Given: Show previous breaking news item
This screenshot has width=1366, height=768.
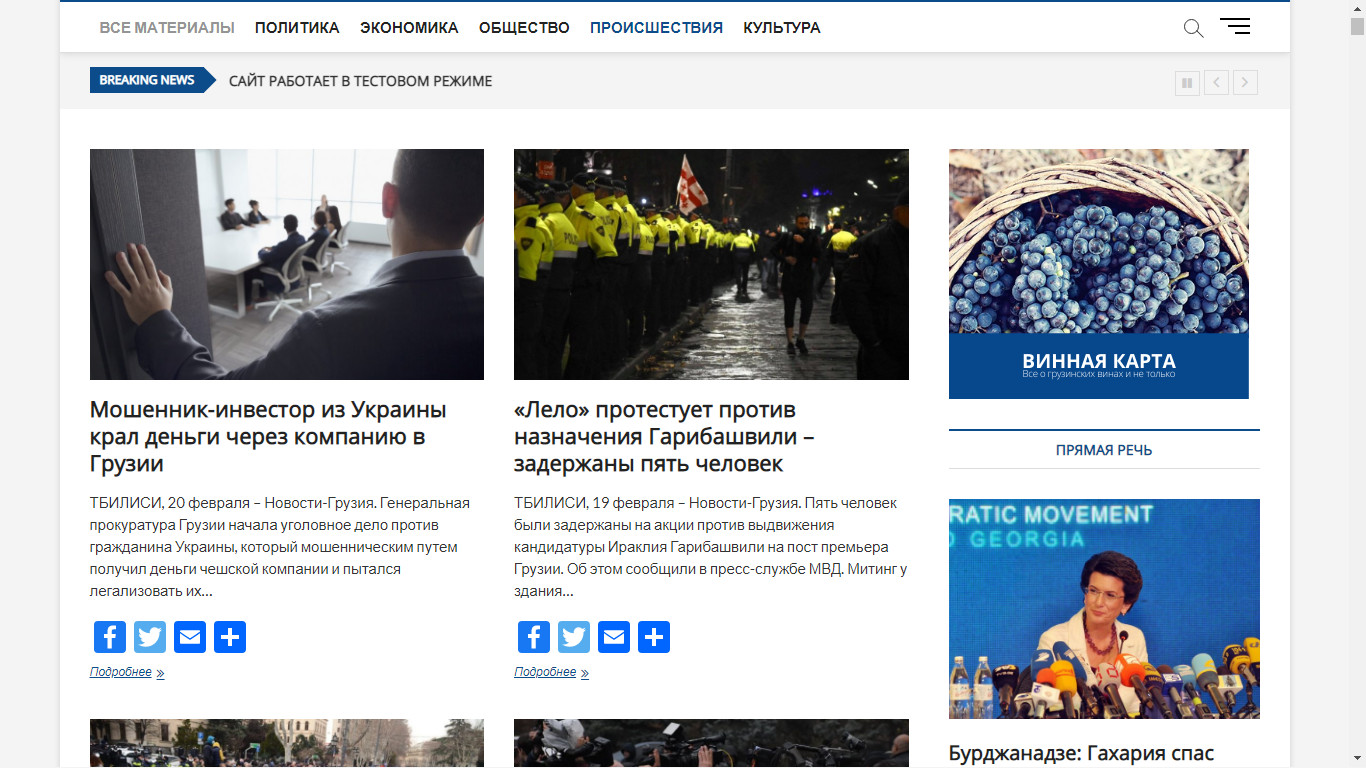Looking at the screenshot, I should (1216, 83).
